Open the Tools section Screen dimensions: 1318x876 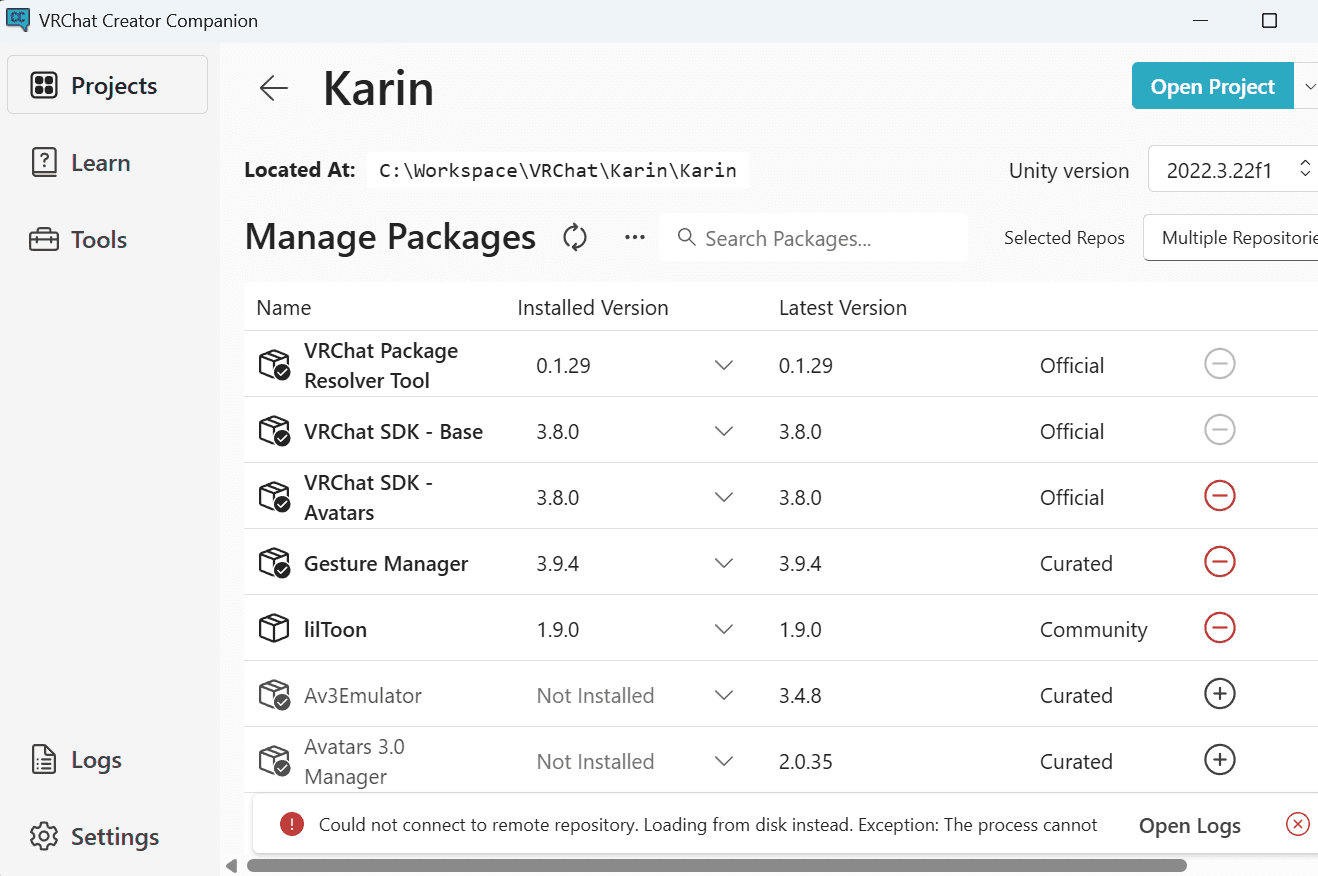(x=98, y=239)
